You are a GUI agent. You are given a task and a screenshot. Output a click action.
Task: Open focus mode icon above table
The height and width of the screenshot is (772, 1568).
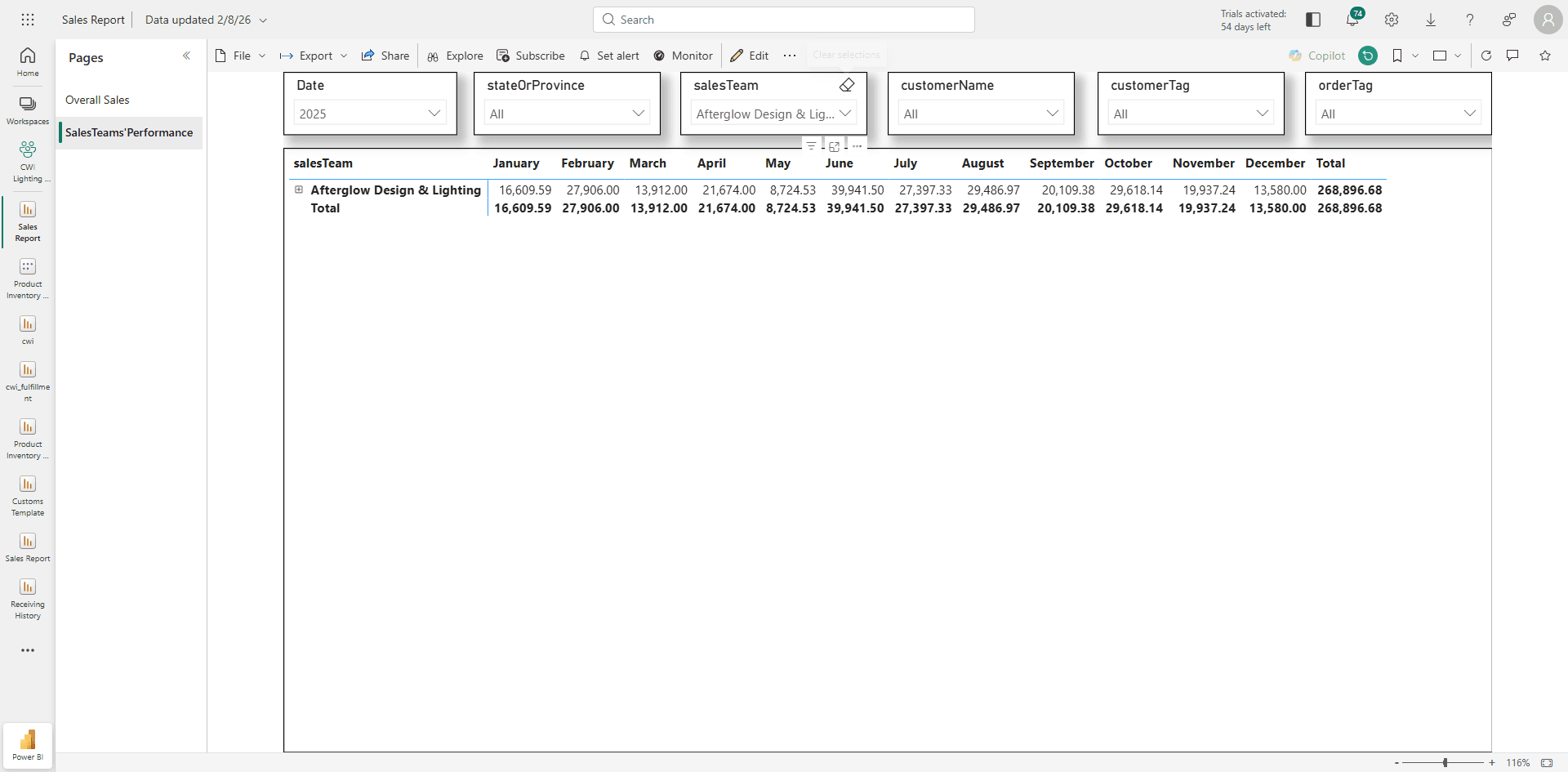834,146
